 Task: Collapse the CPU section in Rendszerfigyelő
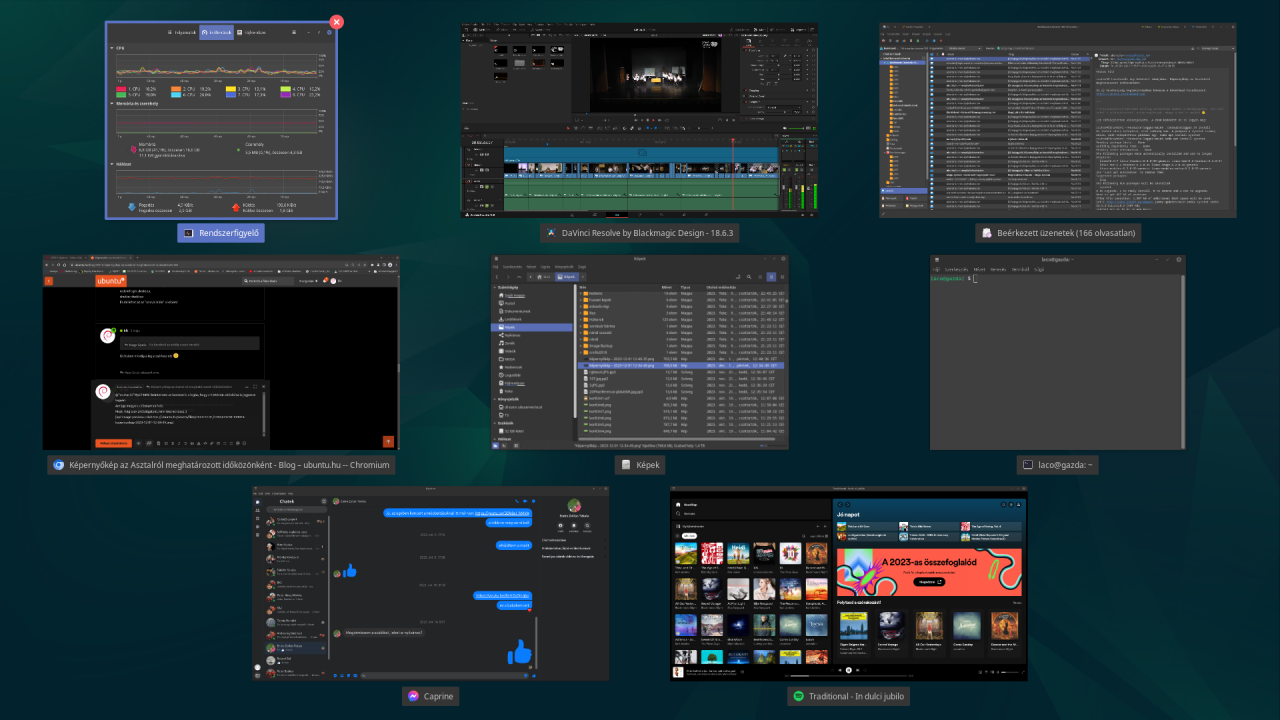pyautogui.click(x=112, y=47)
